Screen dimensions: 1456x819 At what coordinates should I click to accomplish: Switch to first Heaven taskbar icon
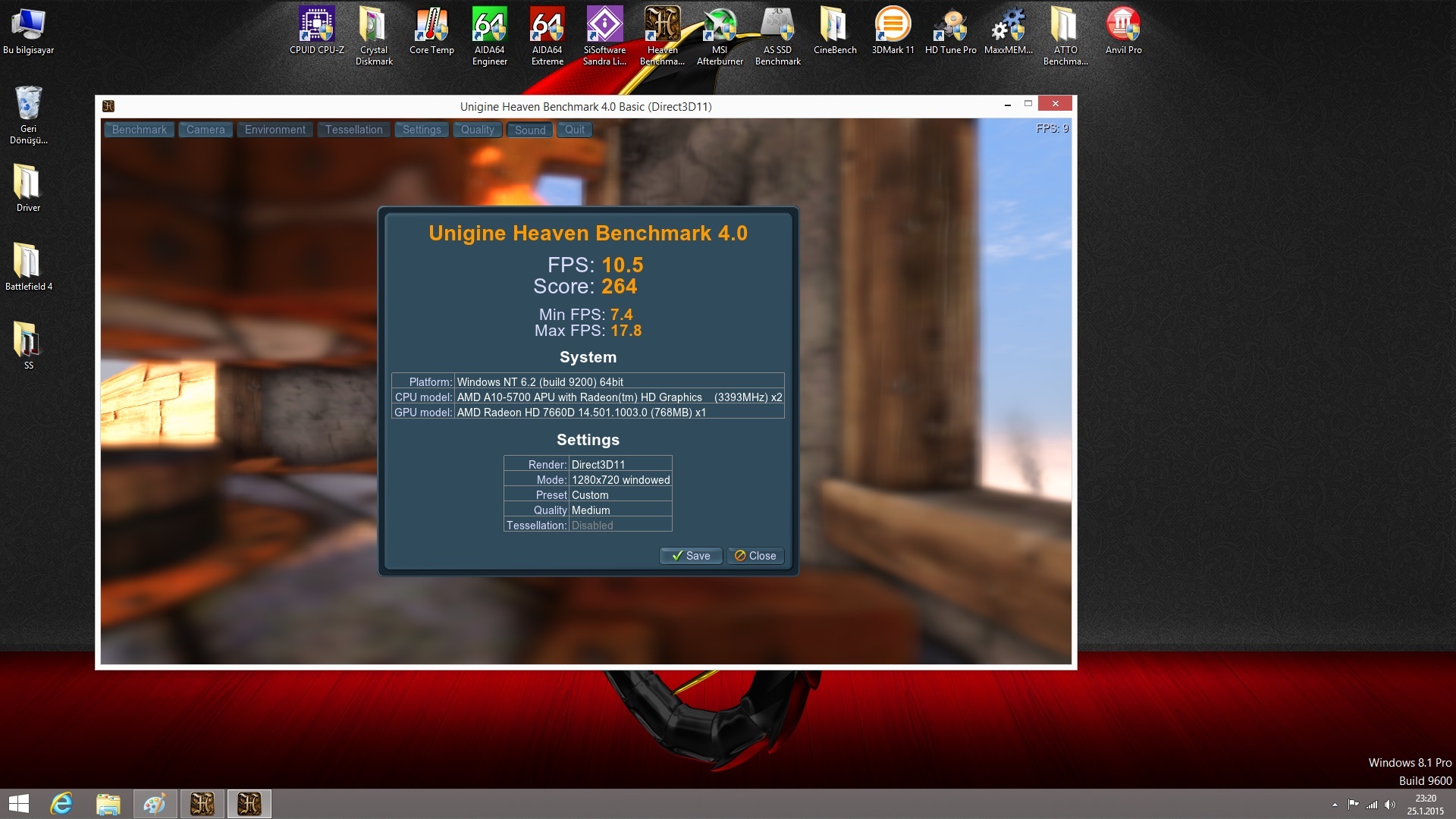click(x=202, y=804)
